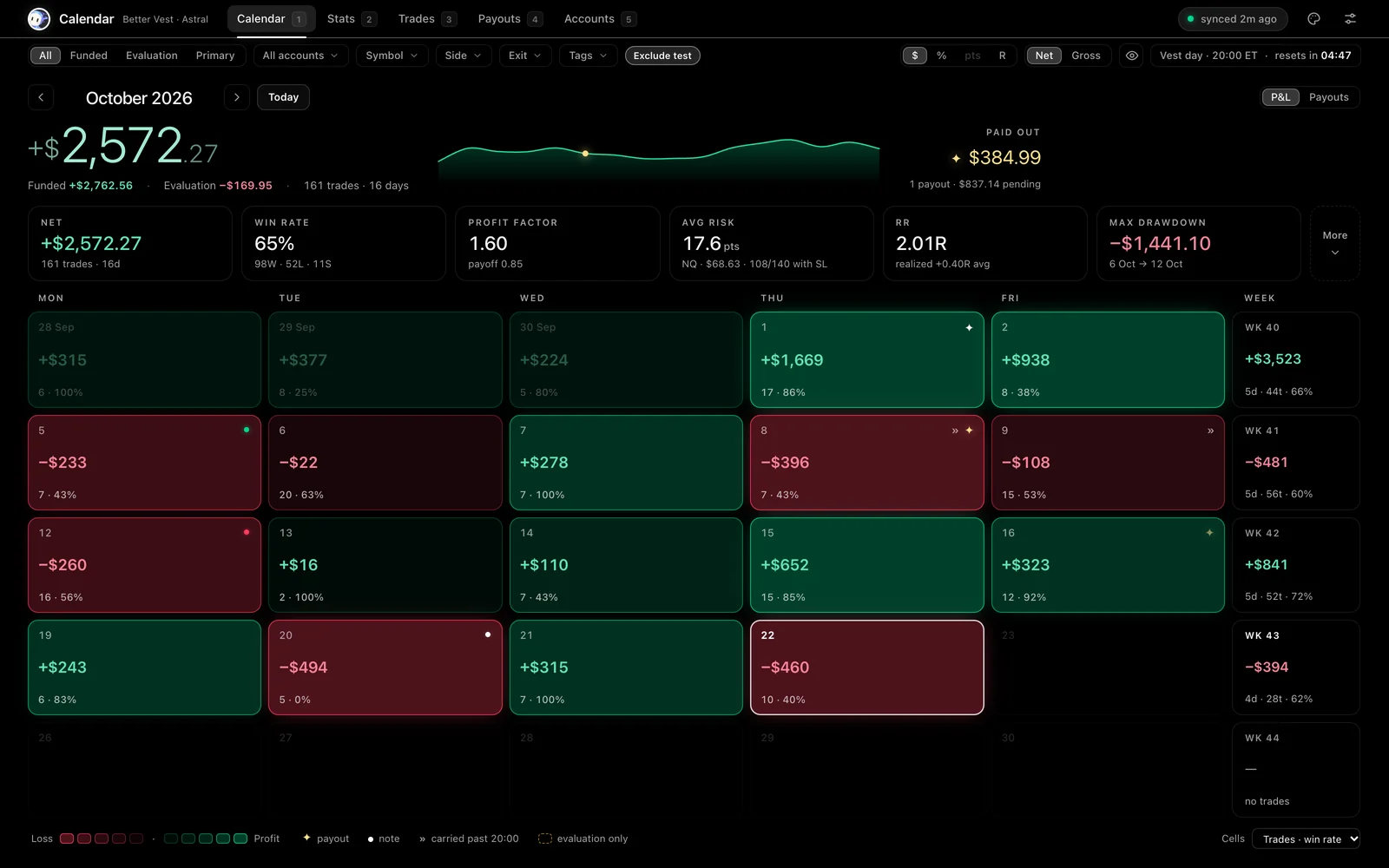This screenshot has height=868, width=1389.
Task: Click the payout star on October 16
Action: tap(1209, 533)
